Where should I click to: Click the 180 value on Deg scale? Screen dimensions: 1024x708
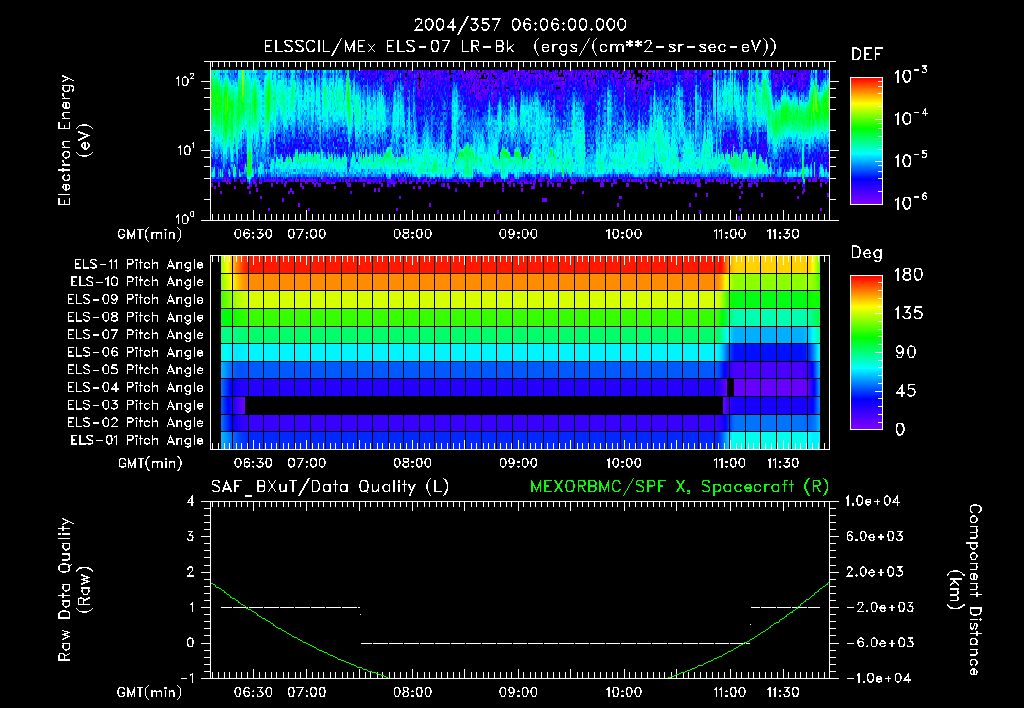[908, 274]
